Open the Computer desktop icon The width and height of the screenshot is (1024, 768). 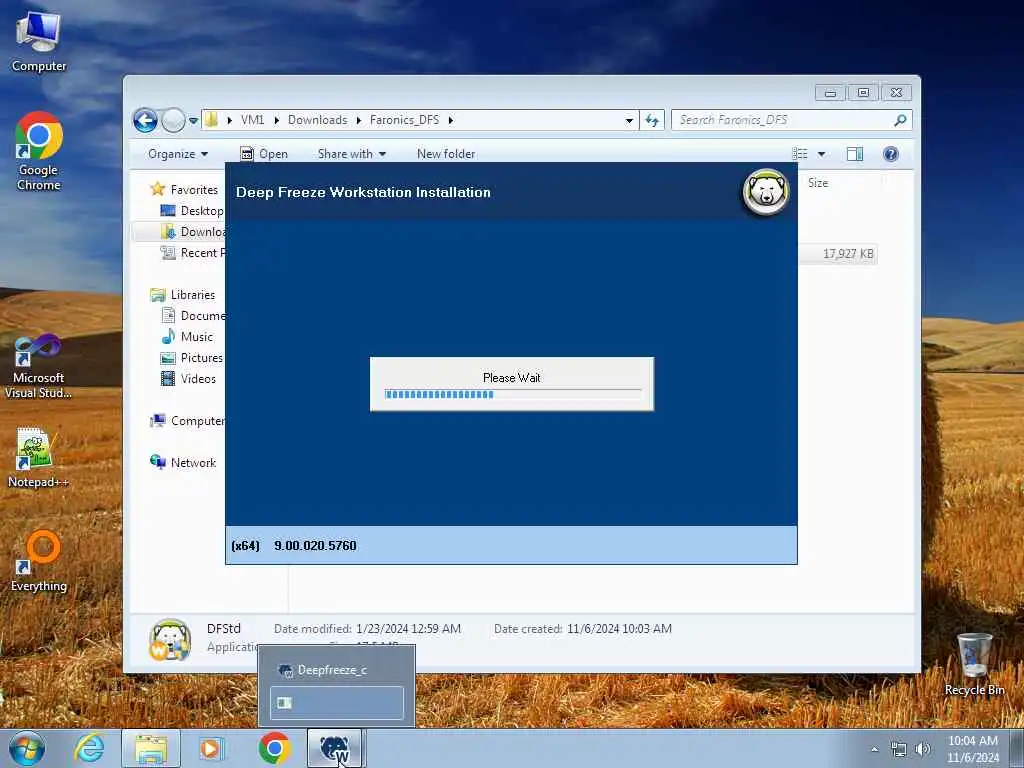click(39, 42)
